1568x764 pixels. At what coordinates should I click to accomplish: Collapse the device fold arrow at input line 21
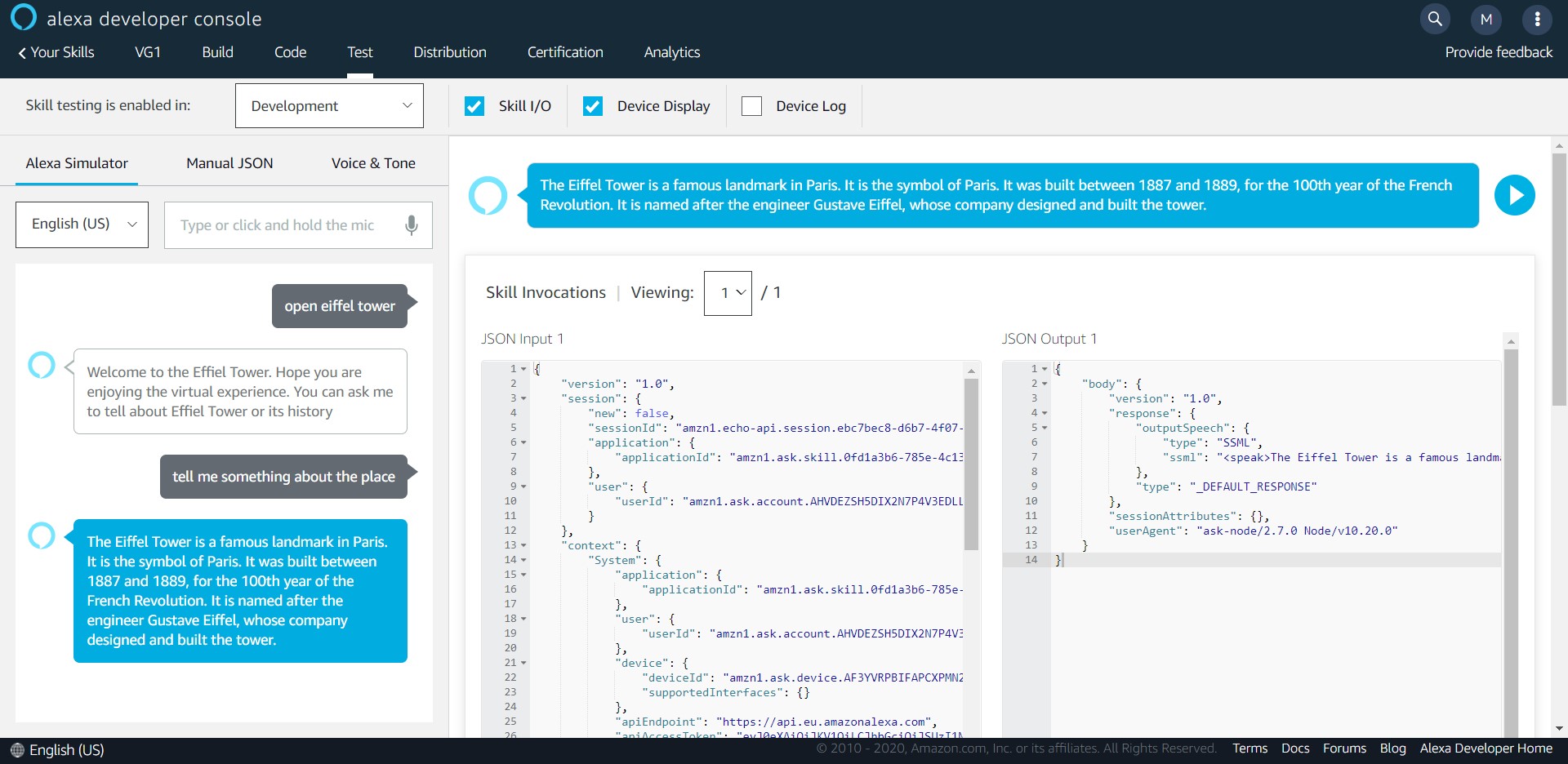click(523, 663)
